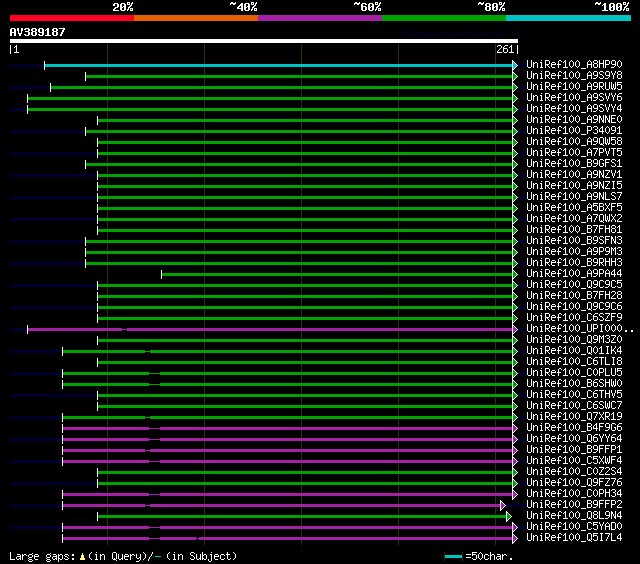
Task: Open hit name UniRef100_C5XWF4
Action: pyautogui.click(x=574, y=461)
